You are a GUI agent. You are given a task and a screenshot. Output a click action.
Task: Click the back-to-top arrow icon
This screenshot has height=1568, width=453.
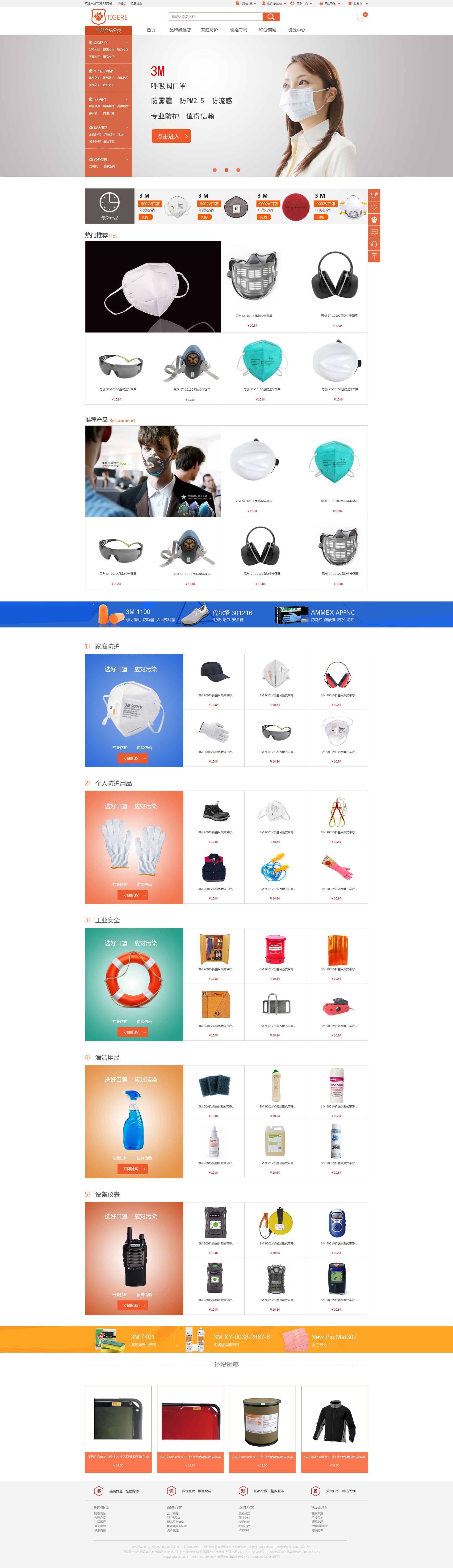click(374, 256)
